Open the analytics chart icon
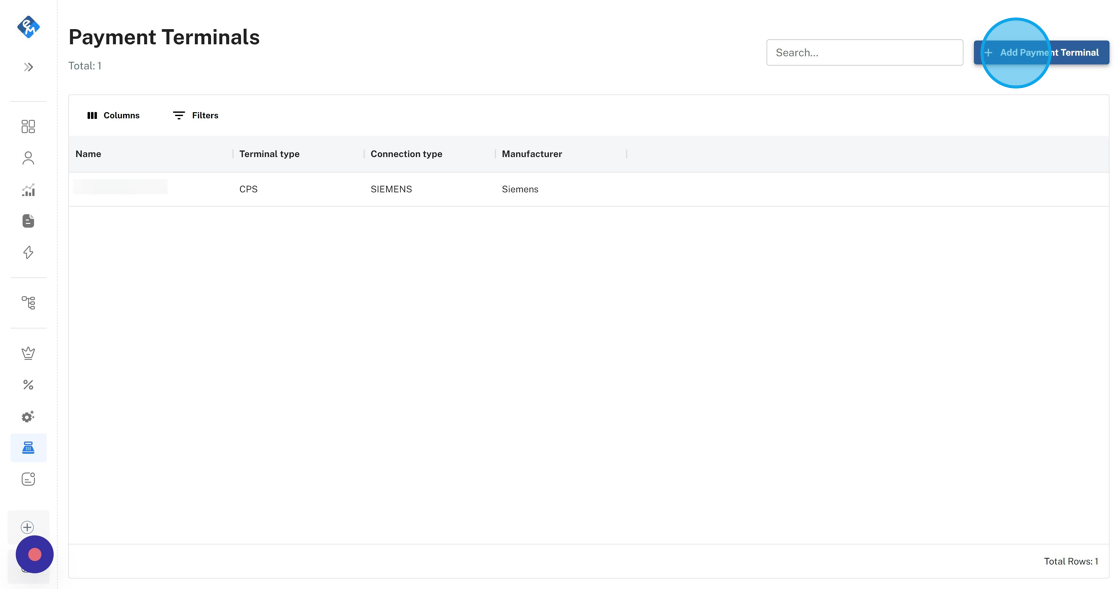This screenshot has height=589, width=1120. pos(28,190)
